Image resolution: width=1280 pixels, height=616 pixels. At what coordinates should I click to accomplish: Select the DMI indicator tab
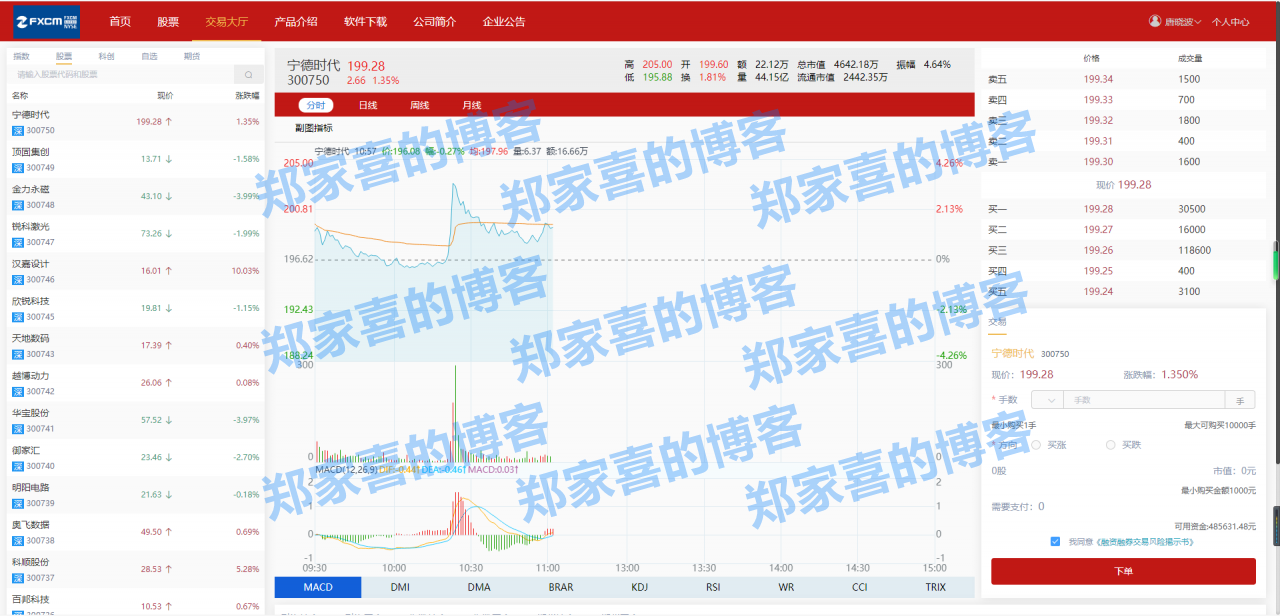click(400, 587)
